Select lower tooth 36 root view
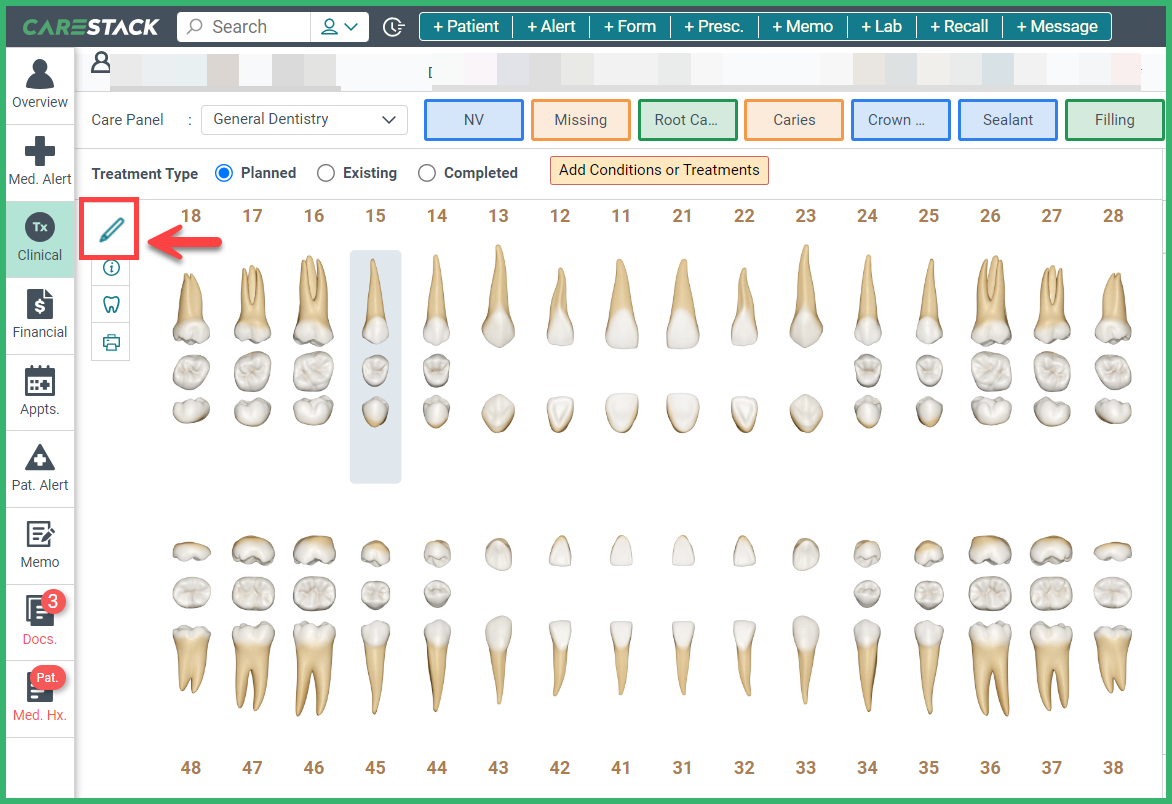The height and width of the screenshot is (804, 1172). click(x=990, y=668)
